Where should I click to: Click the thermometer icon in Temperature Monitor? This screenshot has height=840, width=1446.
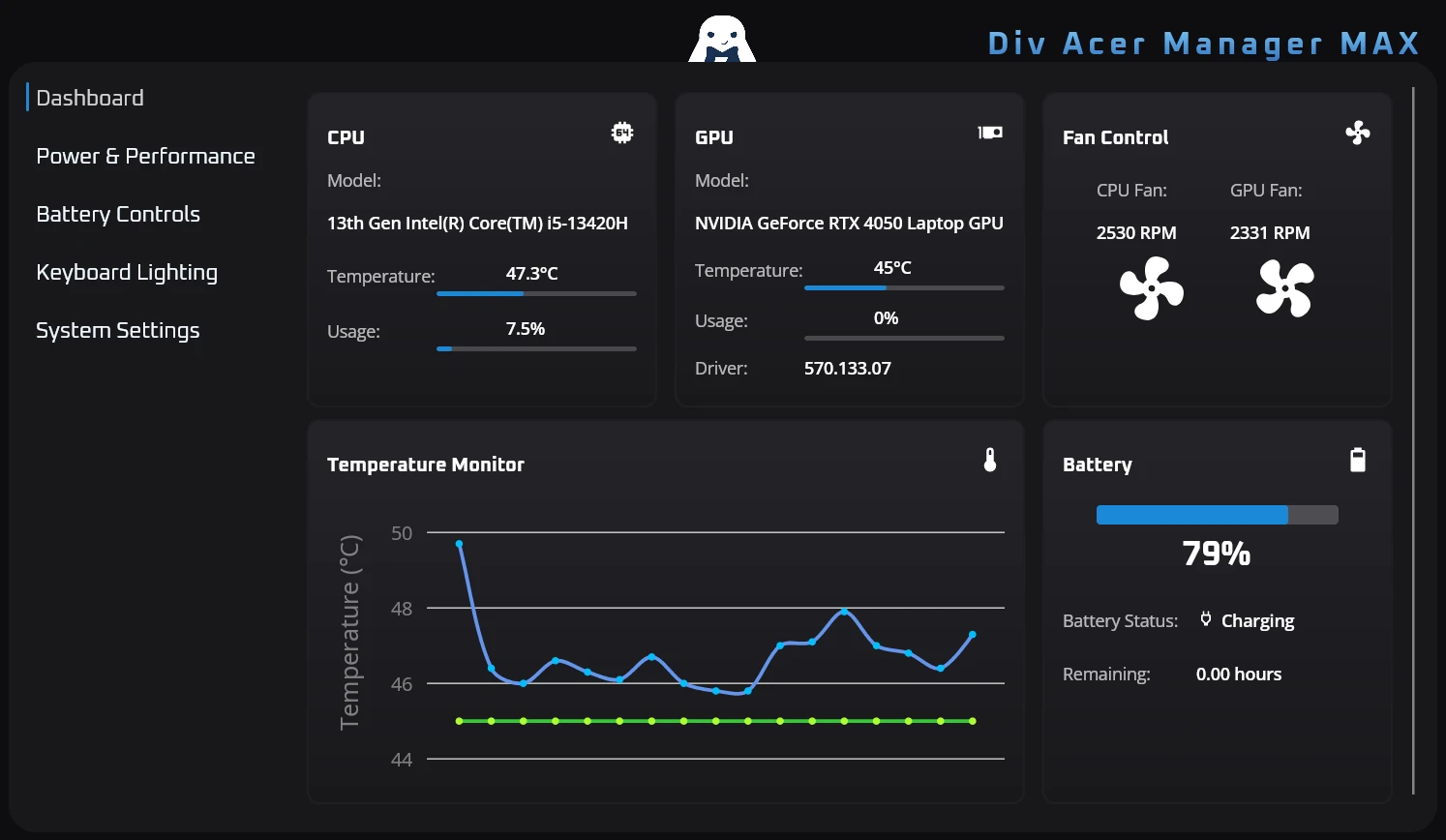tap(990, 460)
